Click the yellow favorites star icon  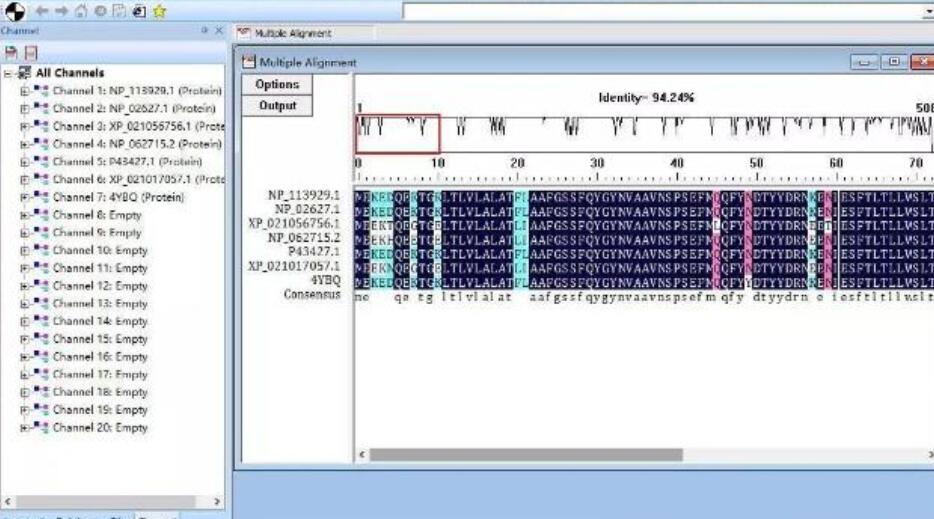(159, 11)
